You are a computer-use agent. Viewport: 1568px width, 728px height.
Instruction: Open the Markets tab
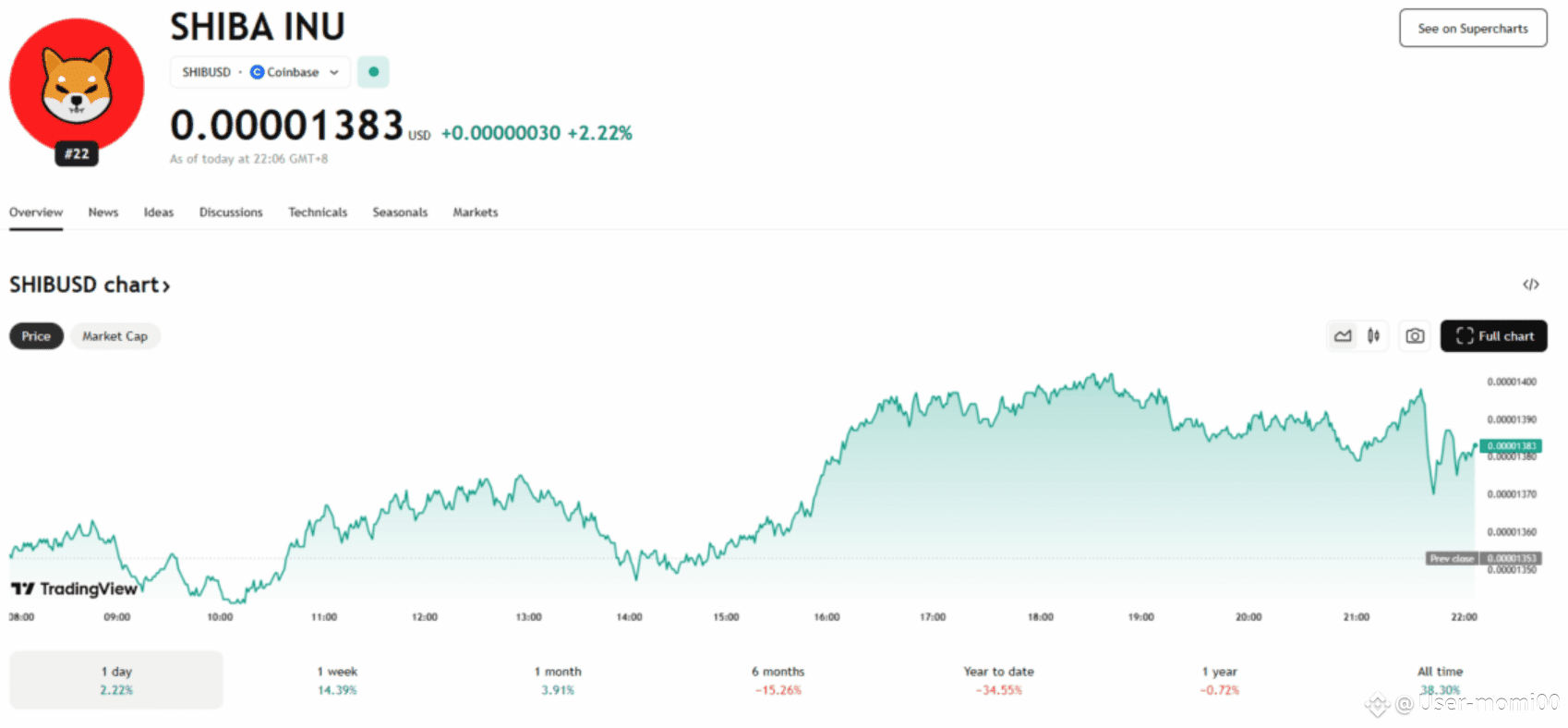tap(476, 212)
